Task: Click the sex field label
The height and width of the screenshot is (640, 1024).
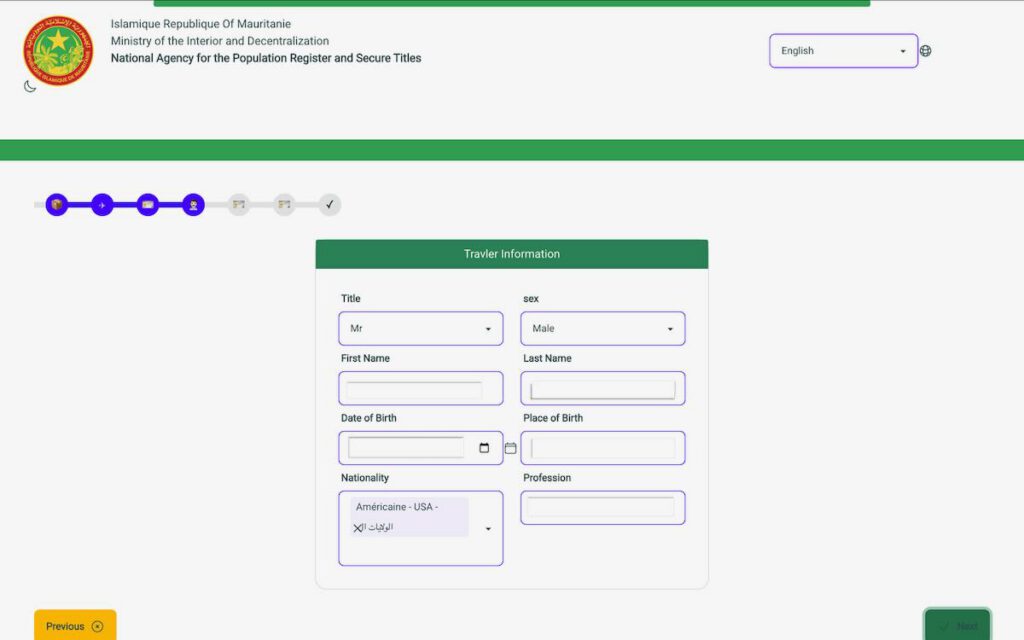Action: (531, 298)
